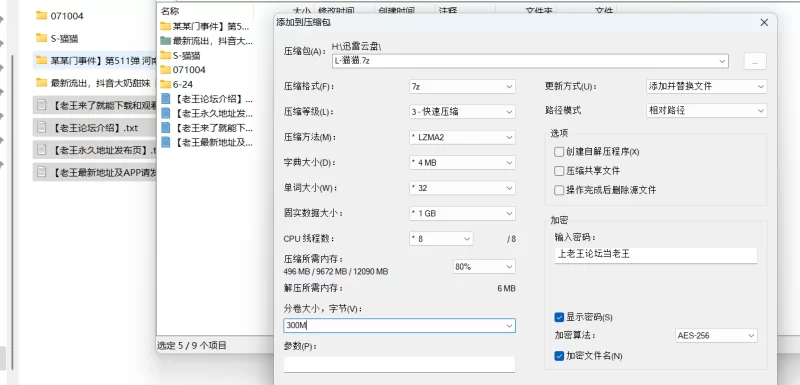Click the browse '...' button for archive path
Image resolution: width=800 pixels, height=385 pixels.
(755, 61)
